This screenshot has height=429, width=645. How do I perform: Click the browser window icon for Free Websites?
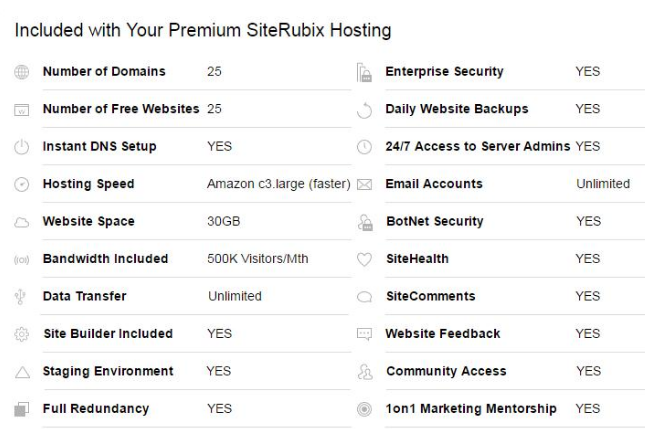pyautogui.click(x=21, y=110)
